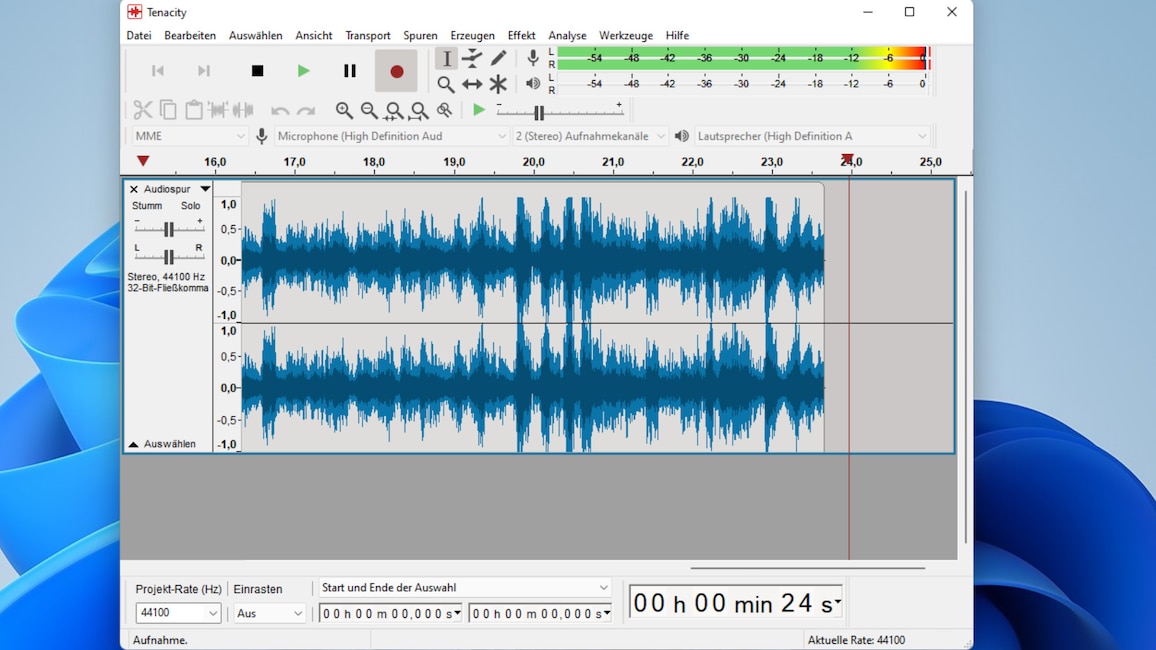
Task: Expand the Projekt-Rate 44100 dropdown
Action: [178, 613]
